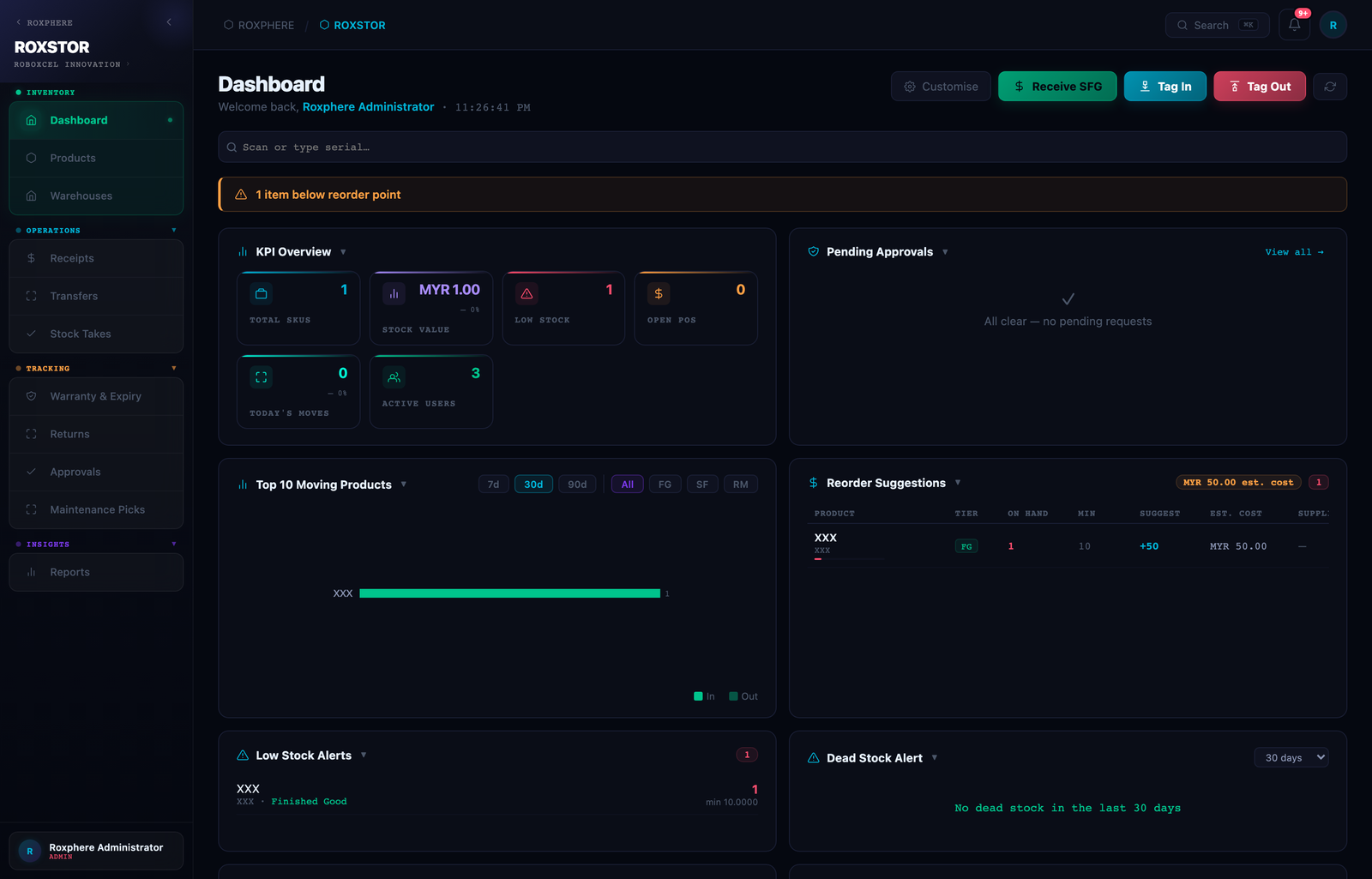Navigate to Stock Takes
Viewport: 1372px width, 879px height.
(96, 334)
